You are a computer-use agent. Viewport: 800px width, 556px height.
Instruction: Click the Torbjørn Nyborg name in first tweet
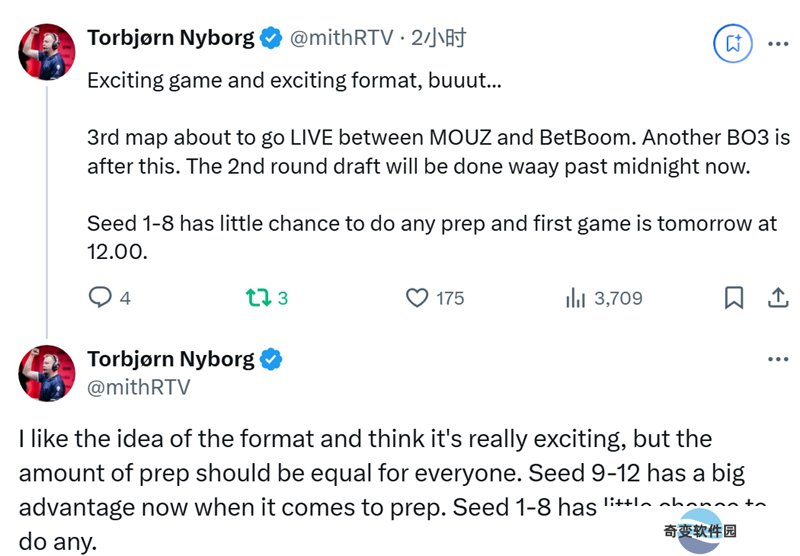(171, 38)
